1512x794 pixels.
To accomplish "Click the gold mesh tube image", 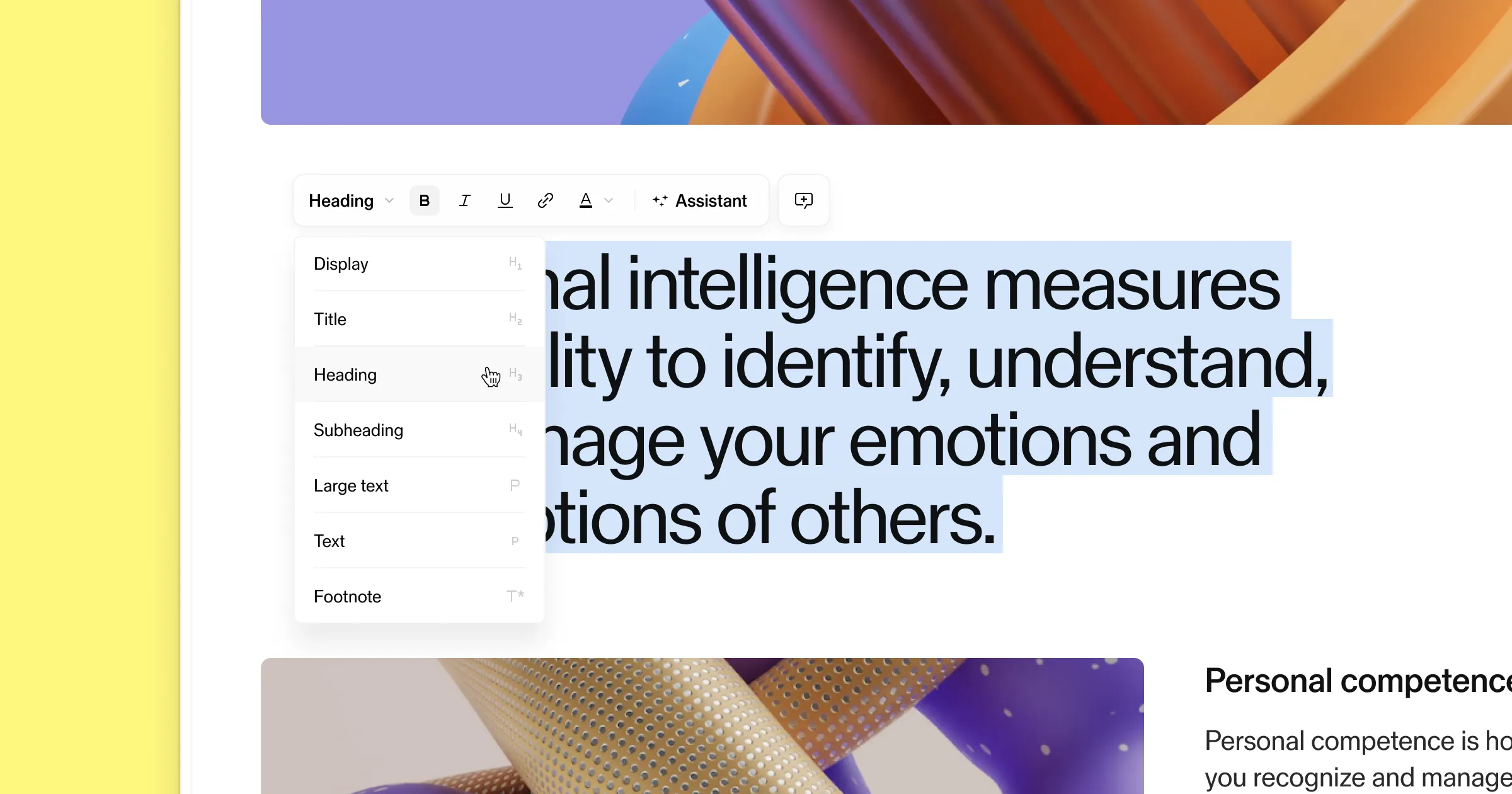I will pyautogui.click(x=701, y=725).
